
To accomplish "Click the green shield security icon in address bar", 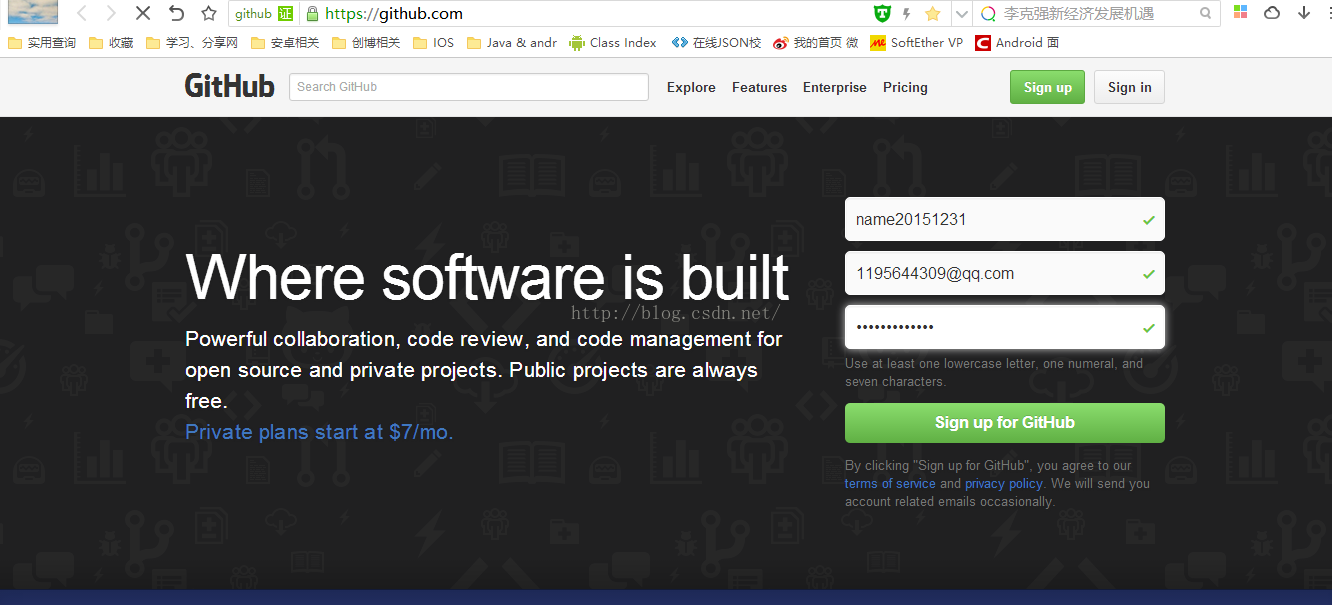I will (881, 13).
